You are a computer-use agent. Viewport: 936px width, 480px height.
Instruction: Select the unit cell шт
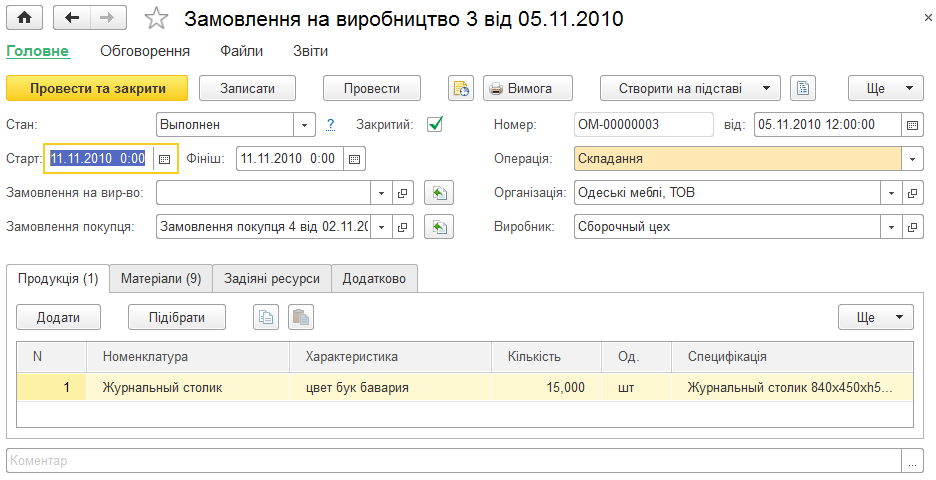coord(637,387)
